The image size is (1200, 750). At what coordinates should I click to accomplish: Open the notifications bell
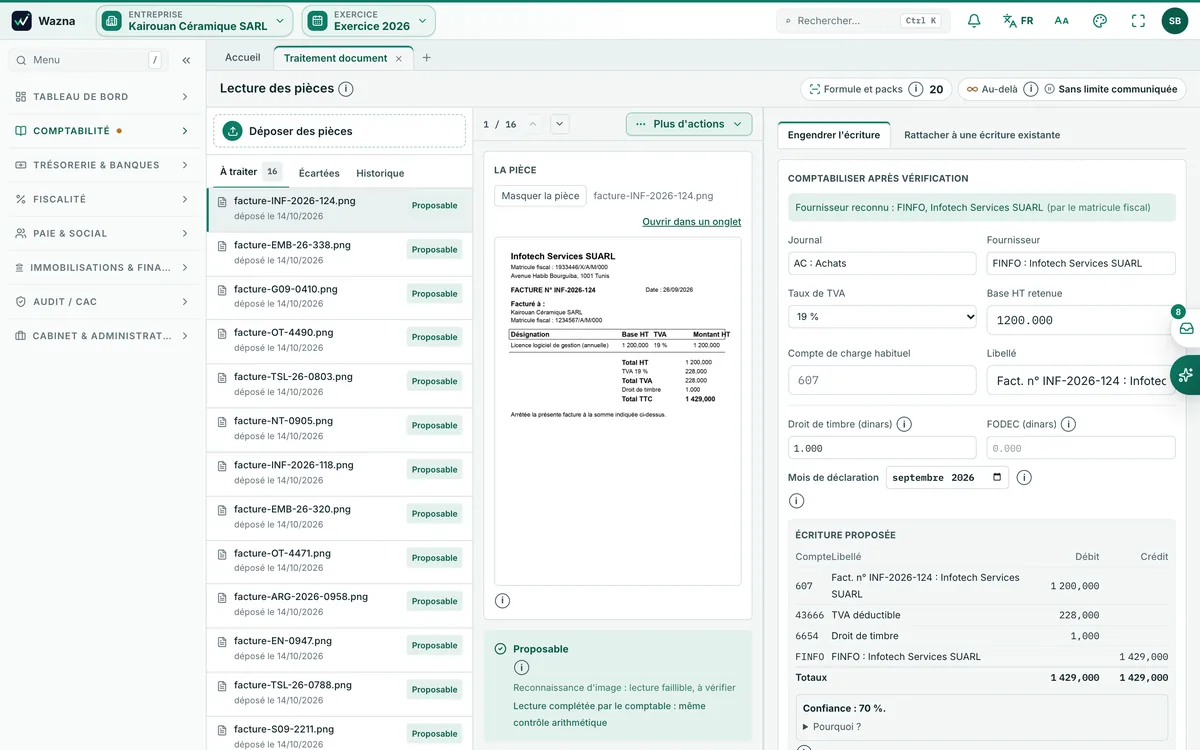(974, 20)
